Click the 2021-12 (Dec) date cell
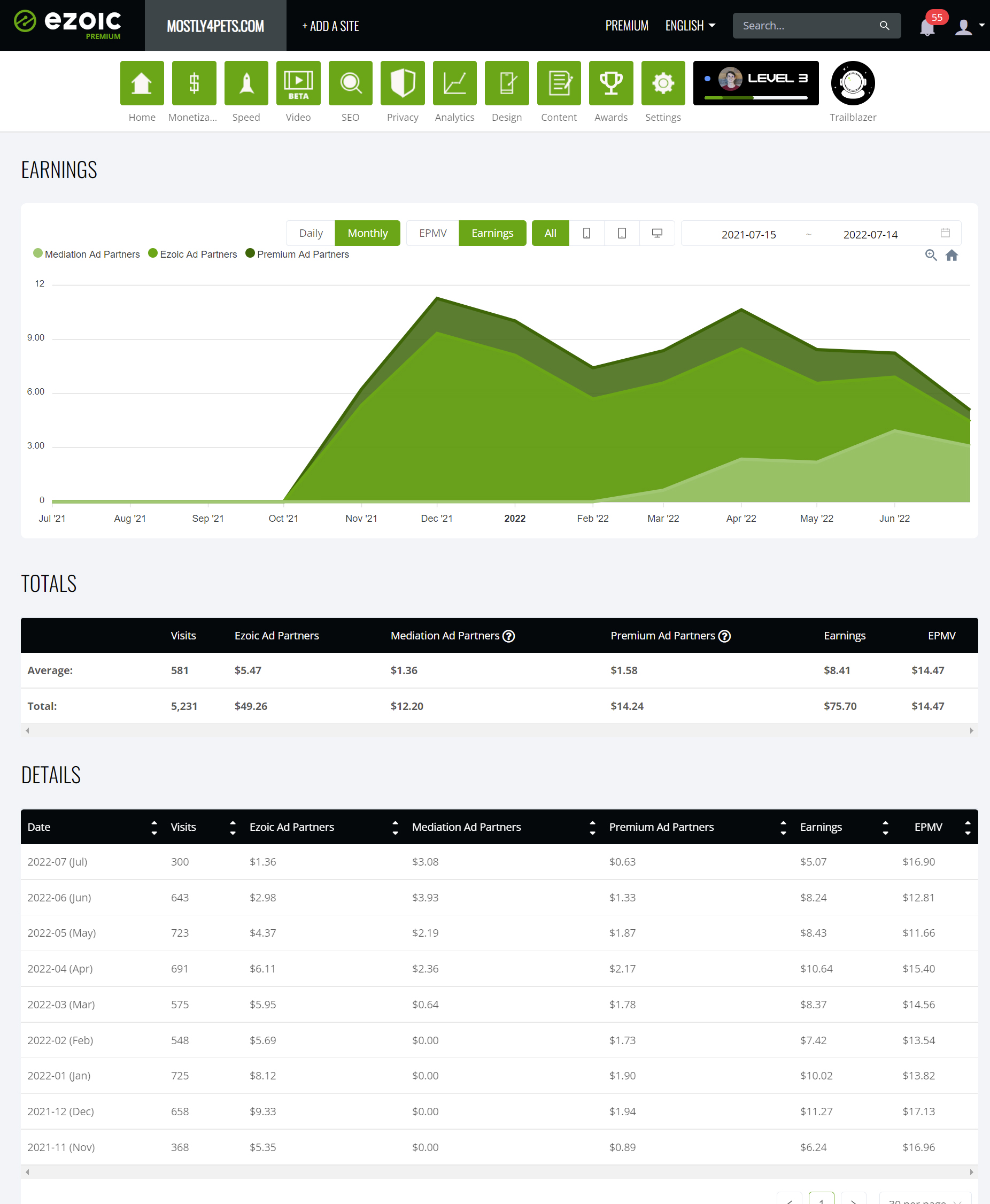Image resolution: width=990 pixels, height=1204 pixels. 61,1111
